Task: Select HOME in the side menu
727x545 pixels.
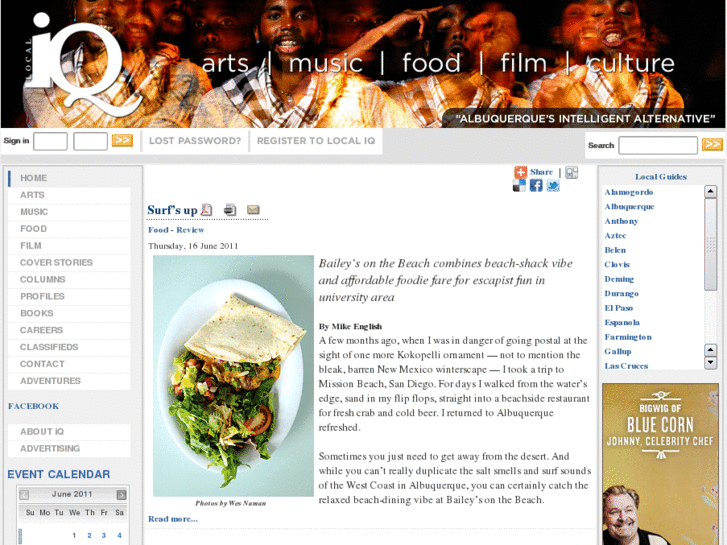Action: coord(69,178)
